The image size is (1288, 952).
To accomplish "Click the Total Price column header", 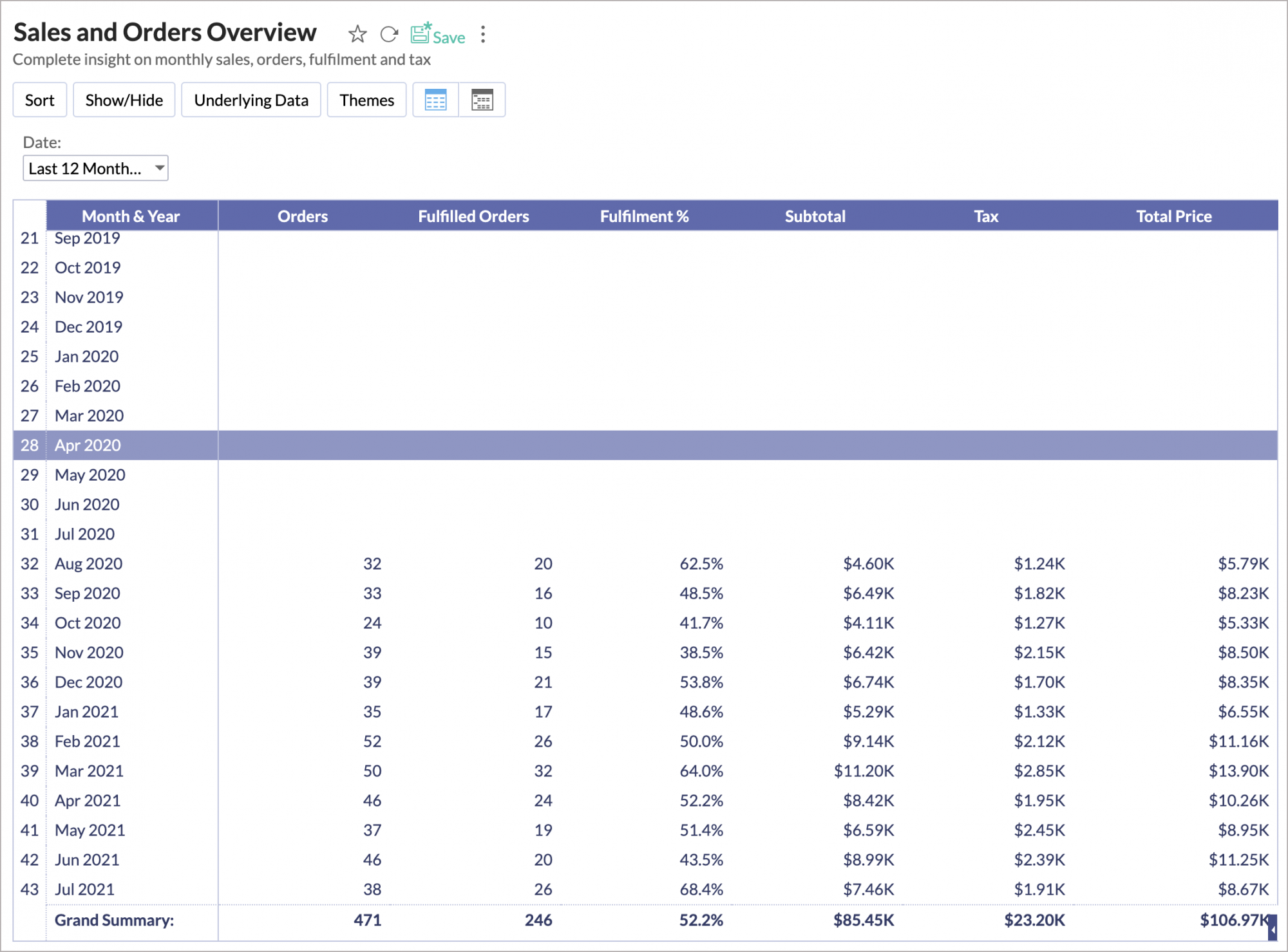I will coord(1173,216).
